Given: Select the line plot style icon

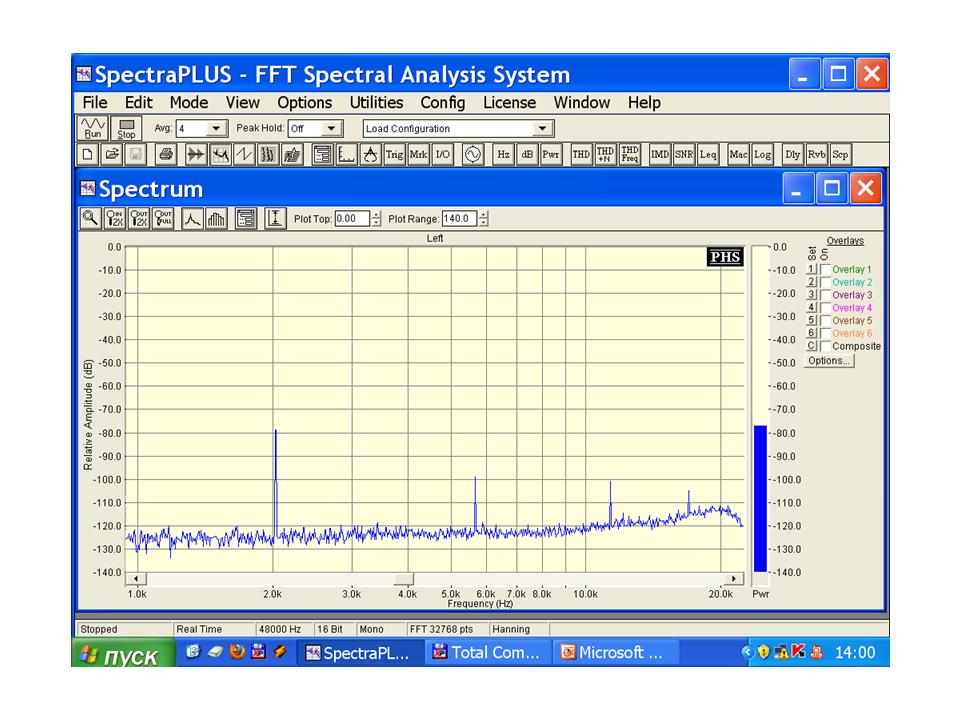Looking at the screenshot, I should coord(192,218).
